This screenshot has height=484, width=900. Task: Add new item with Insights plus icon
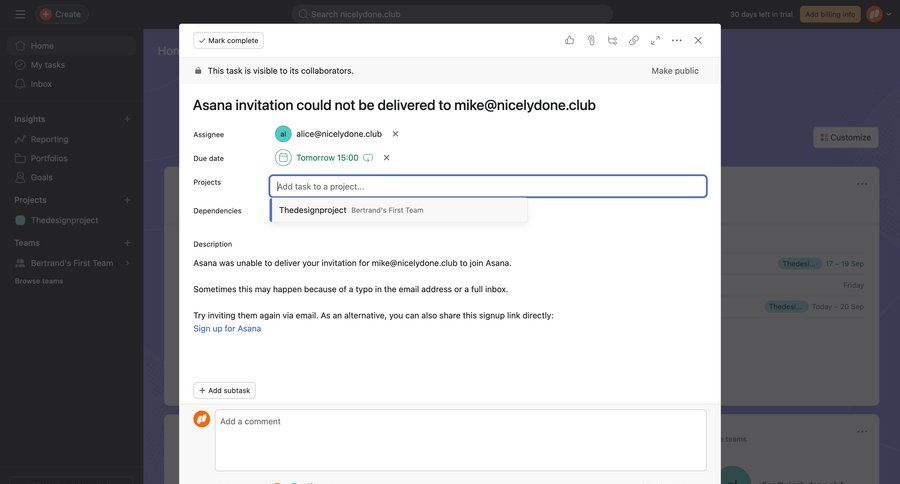click(127, 119)
